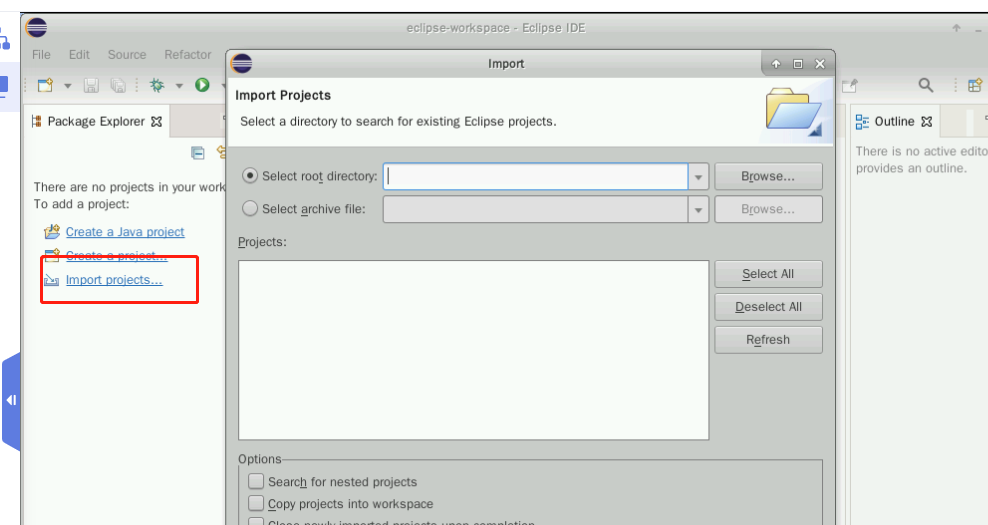
Task: Select the Outline tab
Action: 894,121
